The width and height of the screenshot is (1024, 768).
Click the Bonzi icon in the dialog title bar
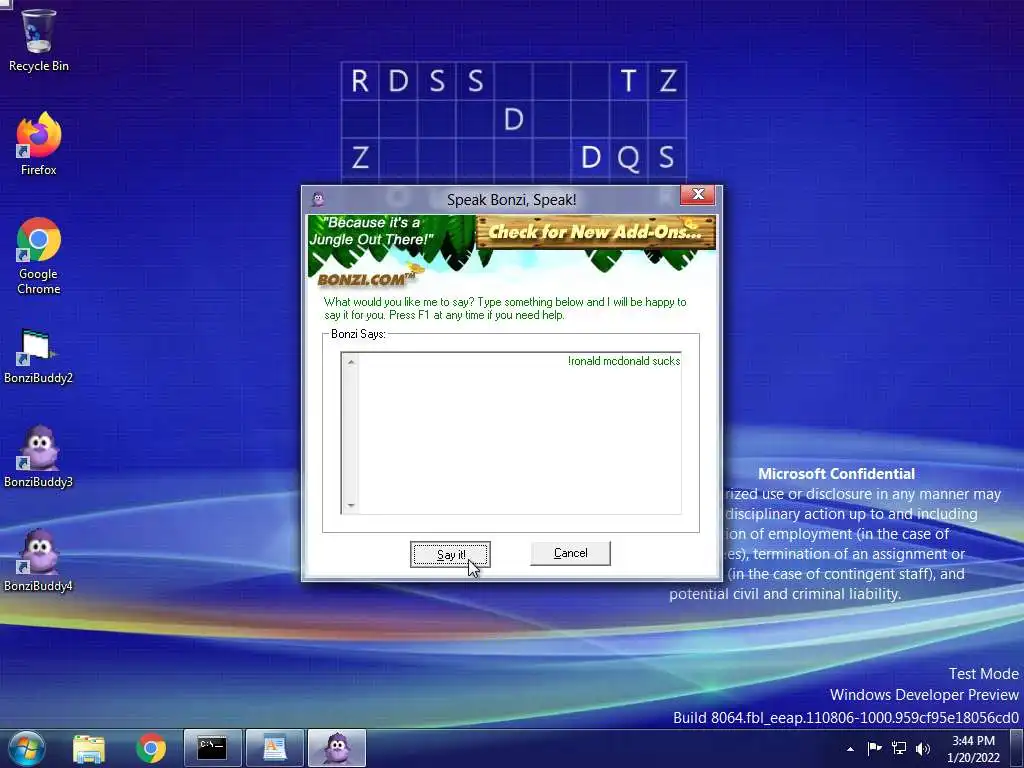pyautogui.click(x=318, y=199)
